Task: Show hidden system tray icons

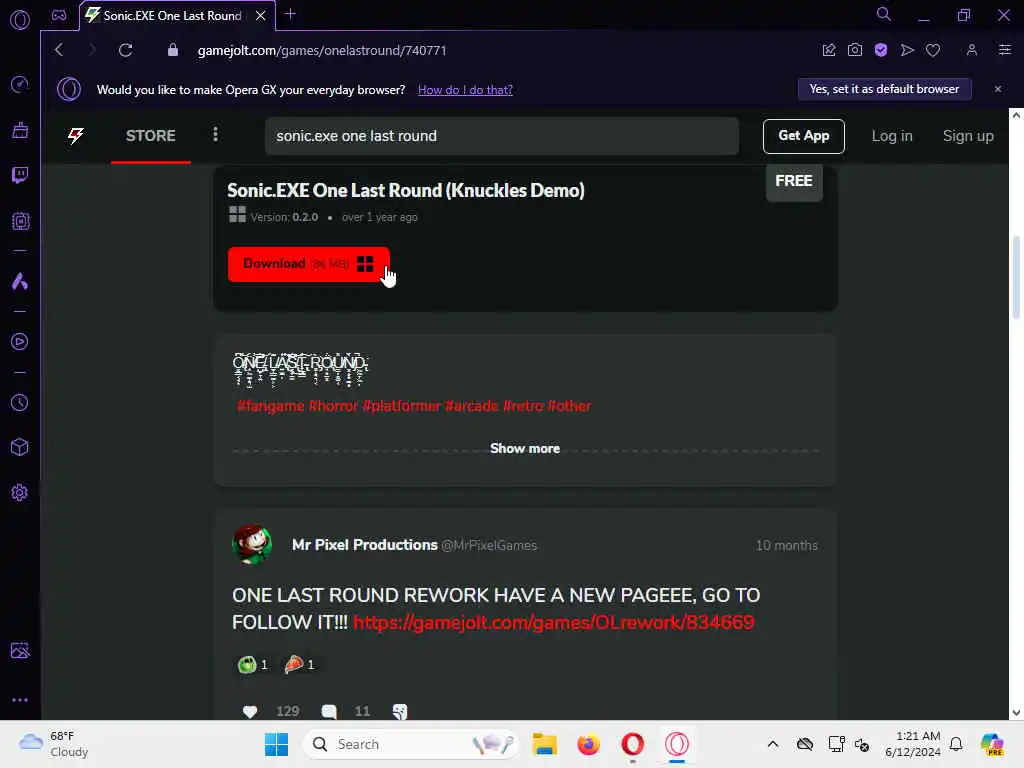Action: (x=773, y=744)
